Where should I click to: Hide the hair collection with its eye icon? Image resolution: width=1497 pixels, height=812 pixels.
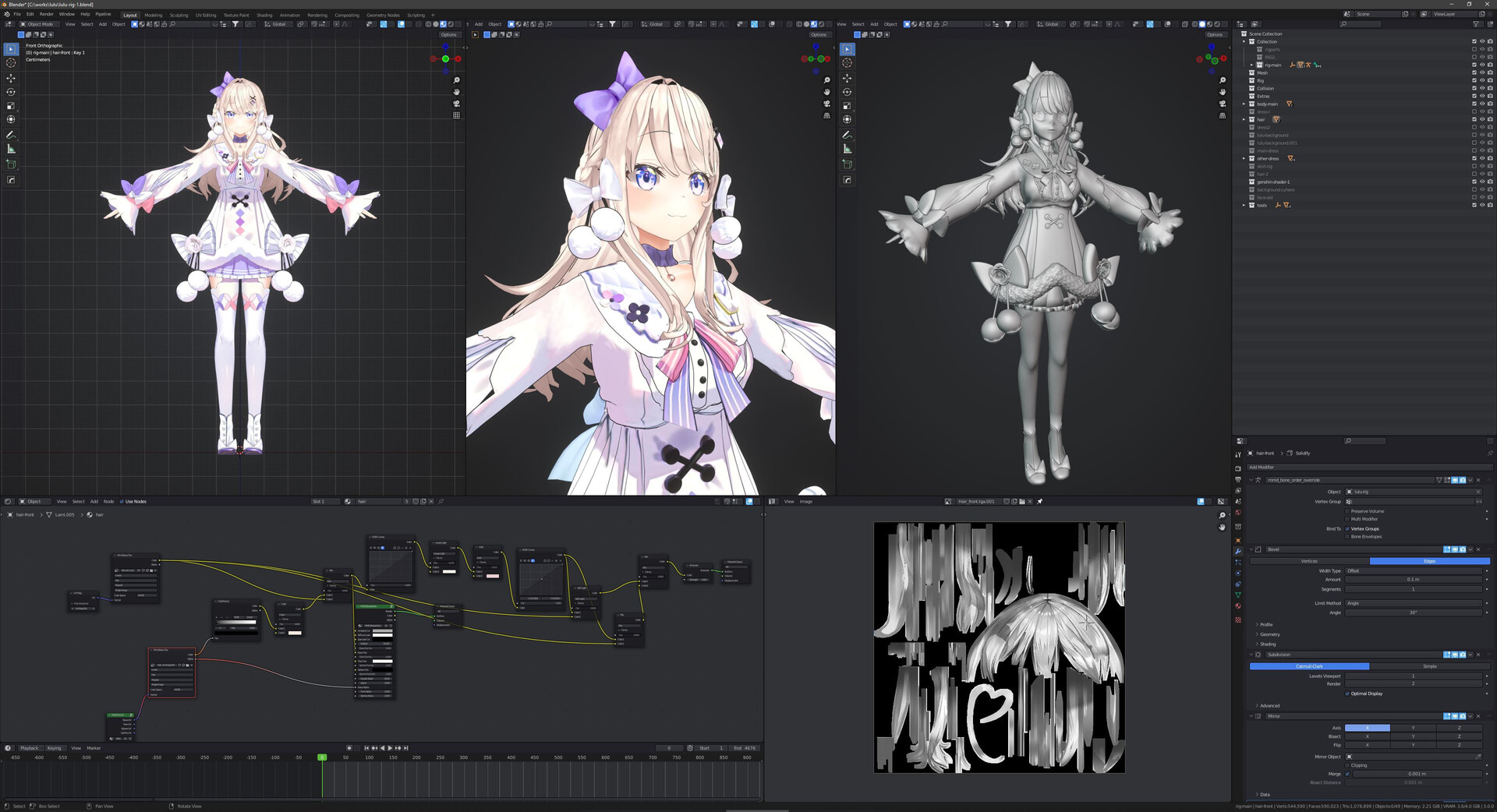(1482, 119)
